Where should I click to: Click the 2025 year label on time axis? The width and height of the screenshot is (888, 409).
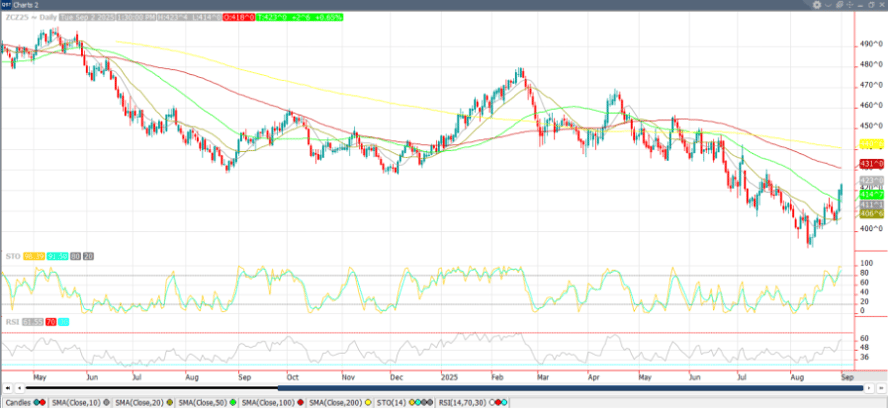click(x=449, y=376)
